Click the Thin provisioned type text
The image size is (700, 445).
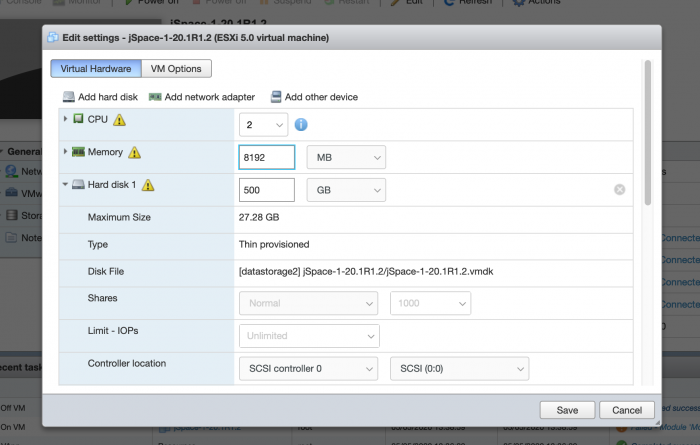[274, 245]
